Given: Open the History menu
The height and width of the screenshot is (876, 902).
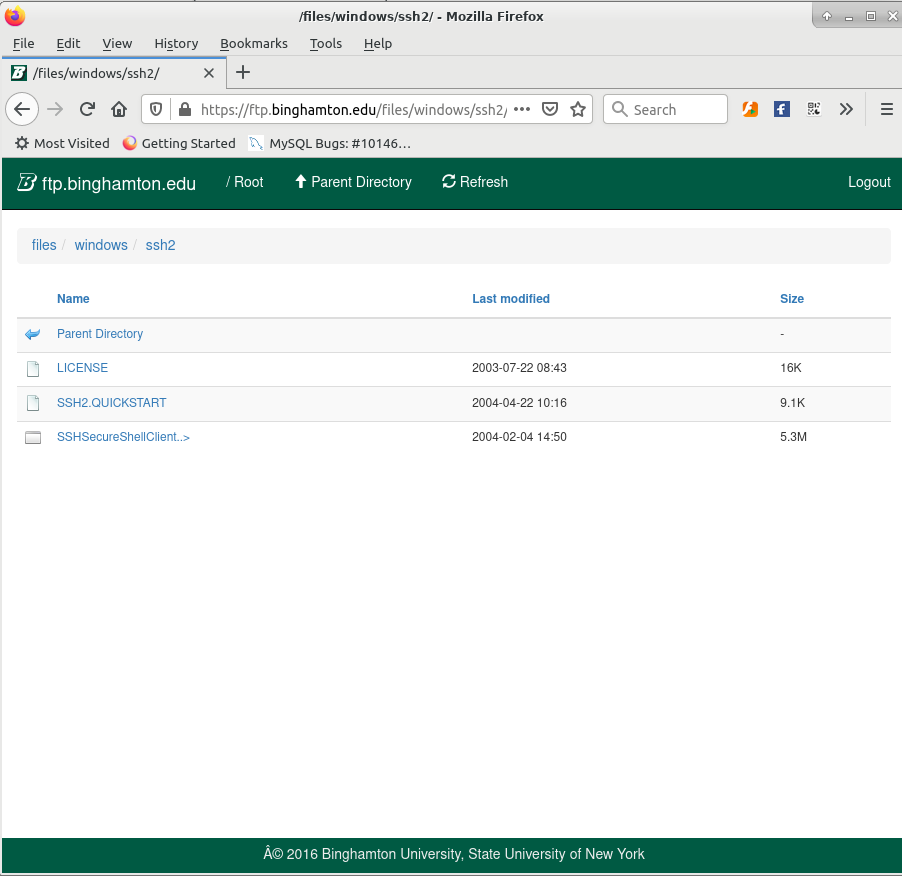Looking at the screenshot, I should pyautogui.click(x=176, y=44).
